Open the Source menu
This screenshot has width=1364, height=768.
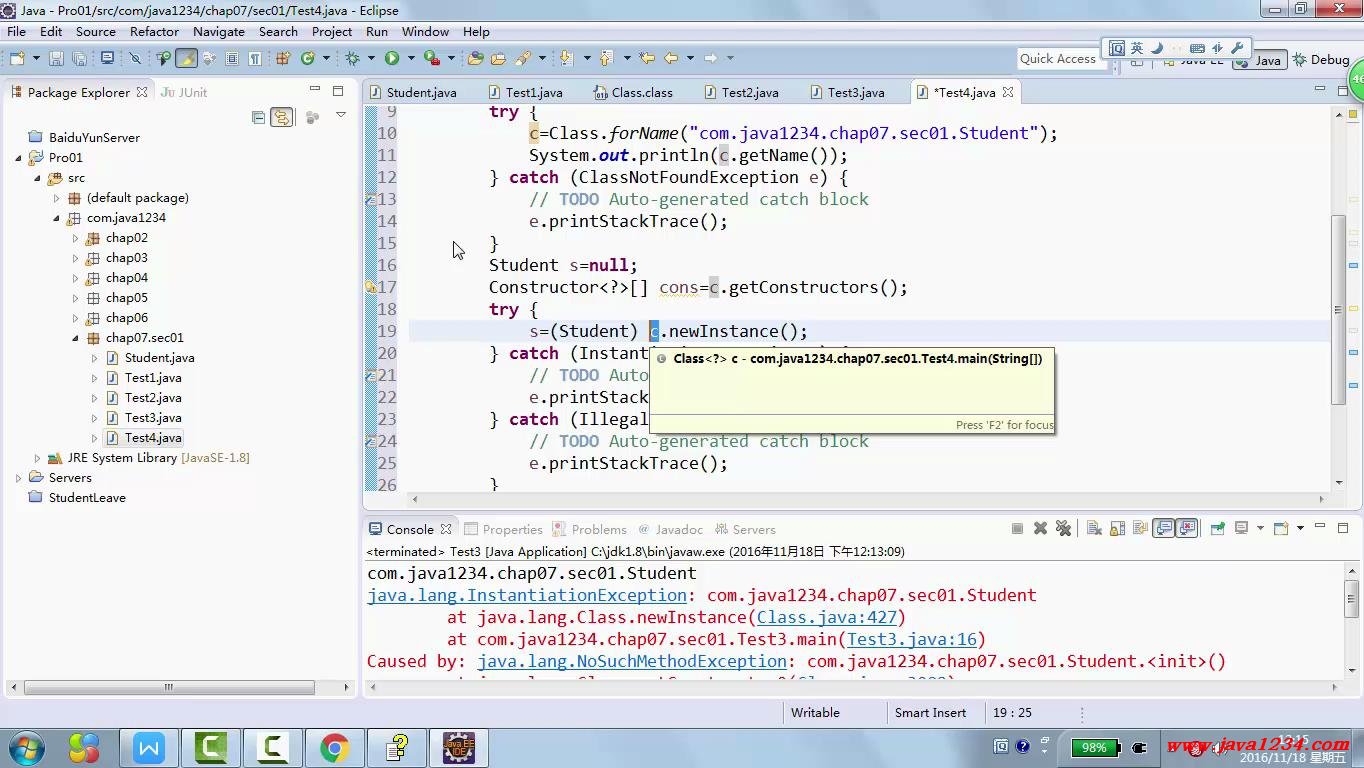pos(95,31)
